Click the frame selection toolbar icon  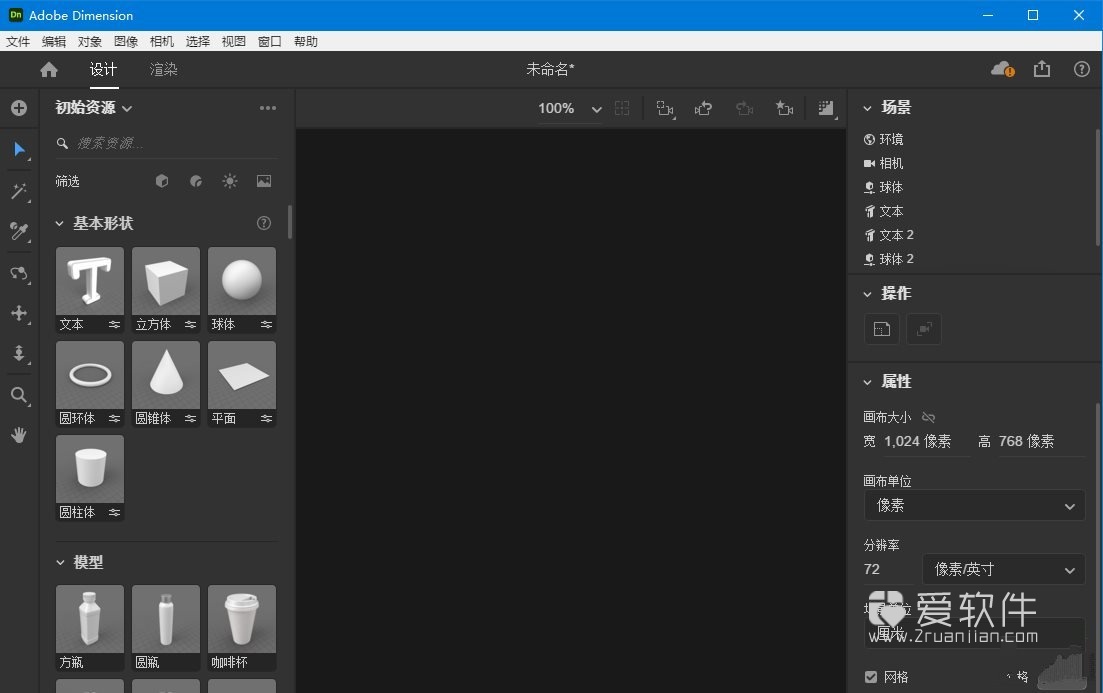point(665,108)
